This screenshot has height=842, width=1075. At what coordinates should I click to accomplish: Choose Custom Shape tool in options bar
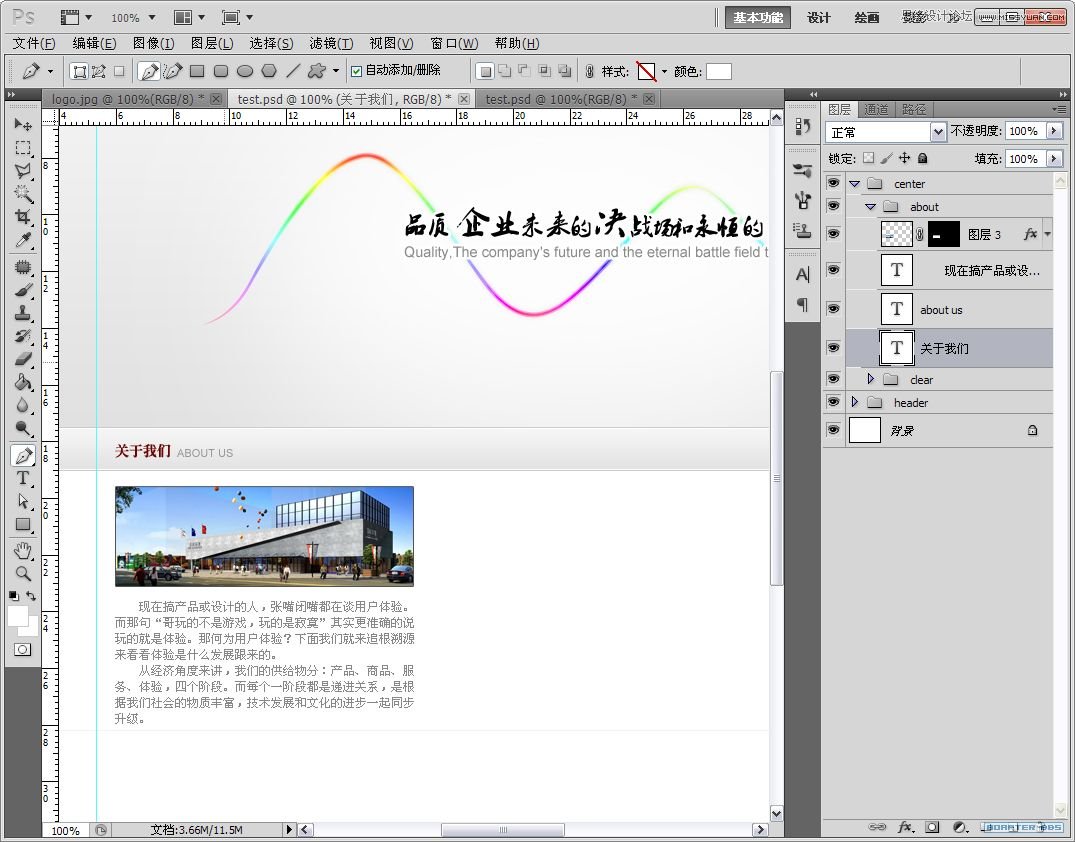(x=317, y=71)
